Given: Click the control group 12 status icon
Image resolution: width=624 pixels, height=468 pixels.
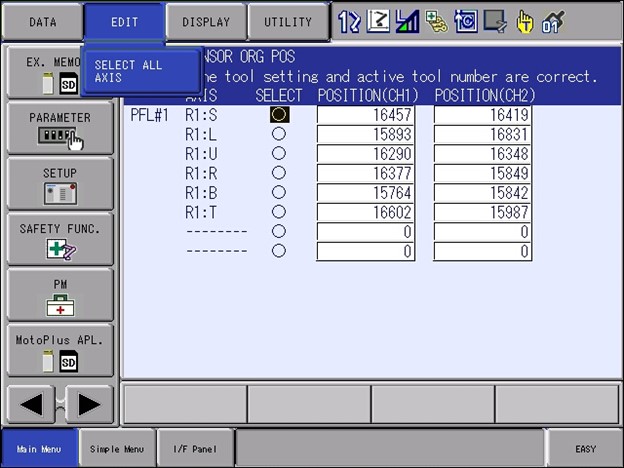Looking at the screenshot, I should pos(349,21).
